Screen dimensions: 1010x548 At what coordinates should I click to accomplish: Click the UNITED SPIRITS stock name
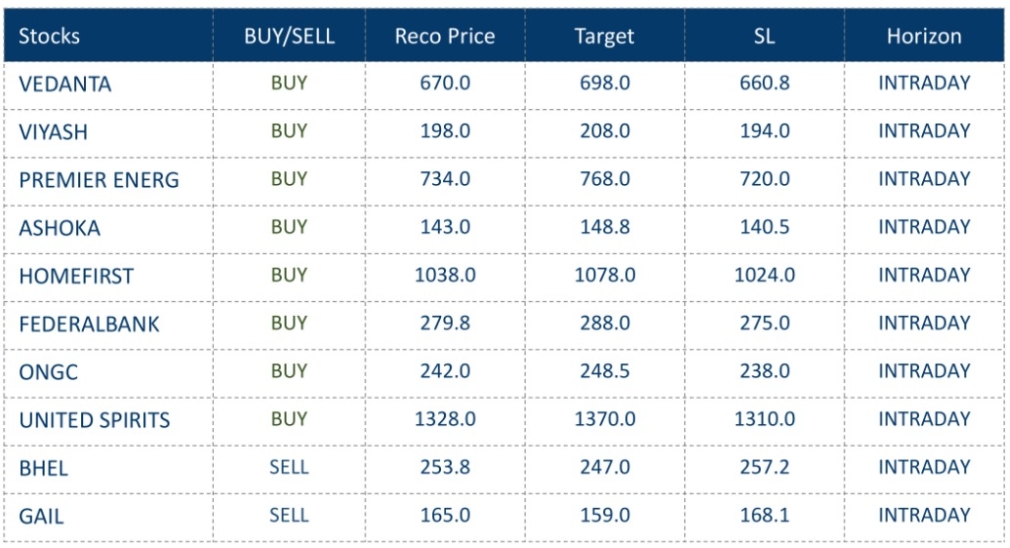(94, 420)
